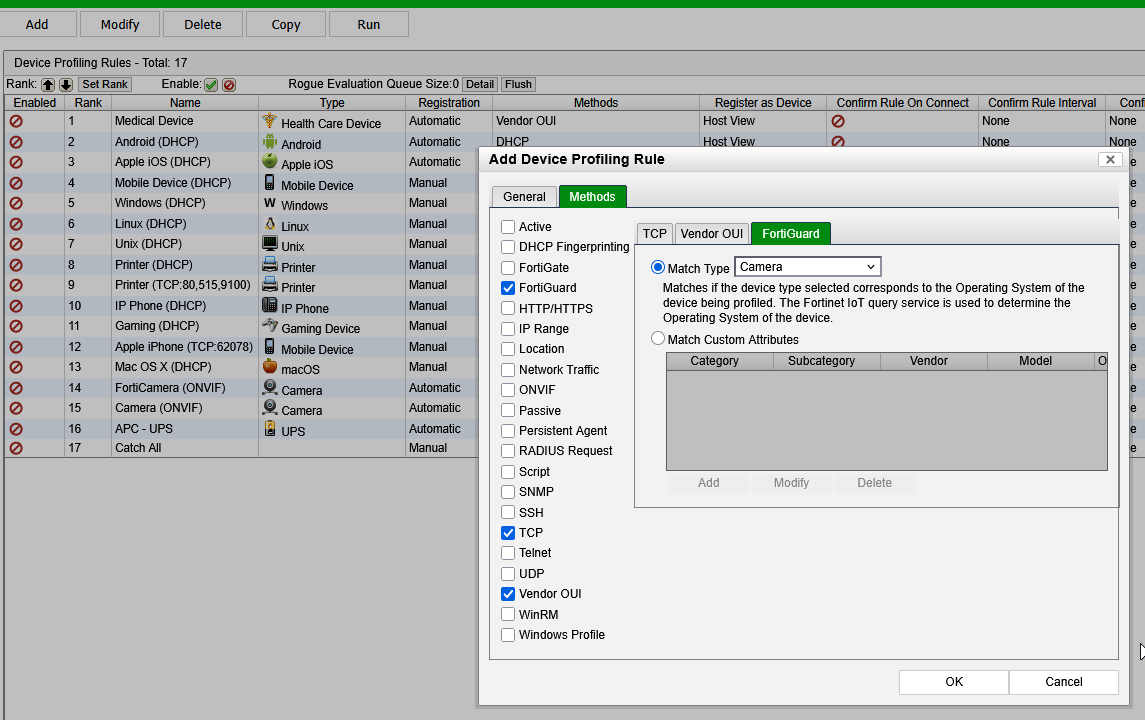This screenshot has height=720, width=1145.
Task: Click the Health Care Device type icon
Action: [269, 120]
